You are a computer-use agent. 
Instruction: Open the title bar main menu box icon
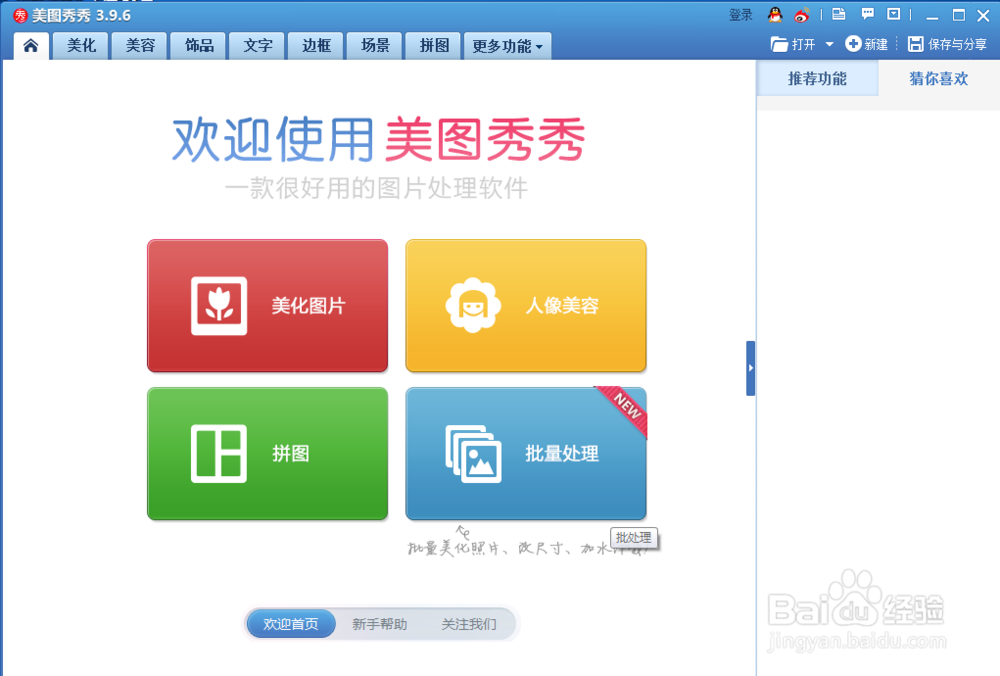click(x=894, y=14)
